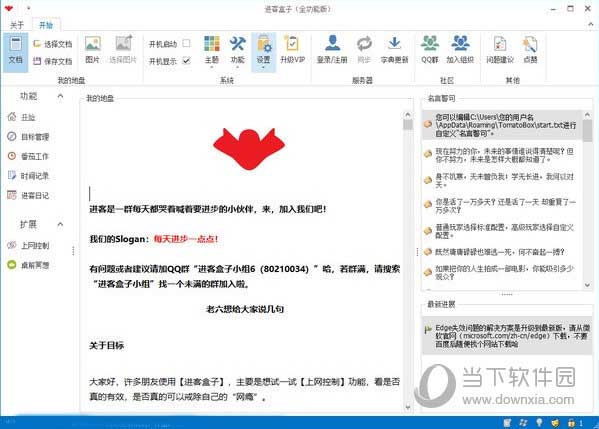The height and width of the screenshot is (429, 599).
Task: Open 目标管理 in sidebar
Action: [x=28, y=137]
